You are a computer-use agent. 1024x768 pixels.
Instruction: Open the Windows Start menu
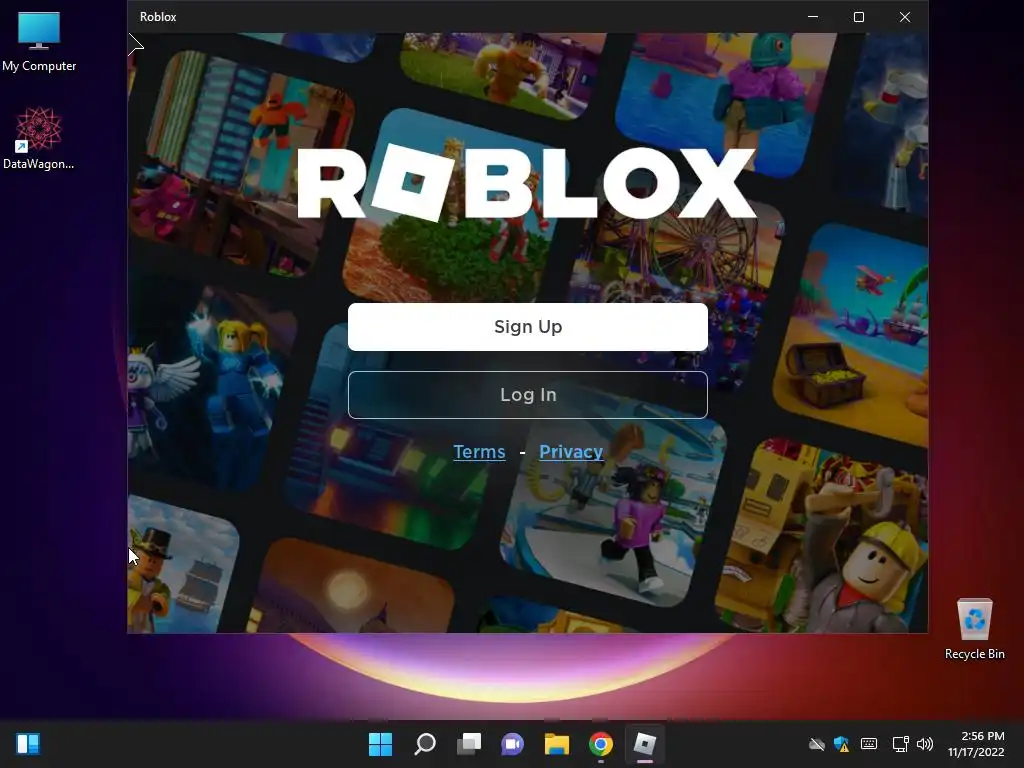(380, 744)
